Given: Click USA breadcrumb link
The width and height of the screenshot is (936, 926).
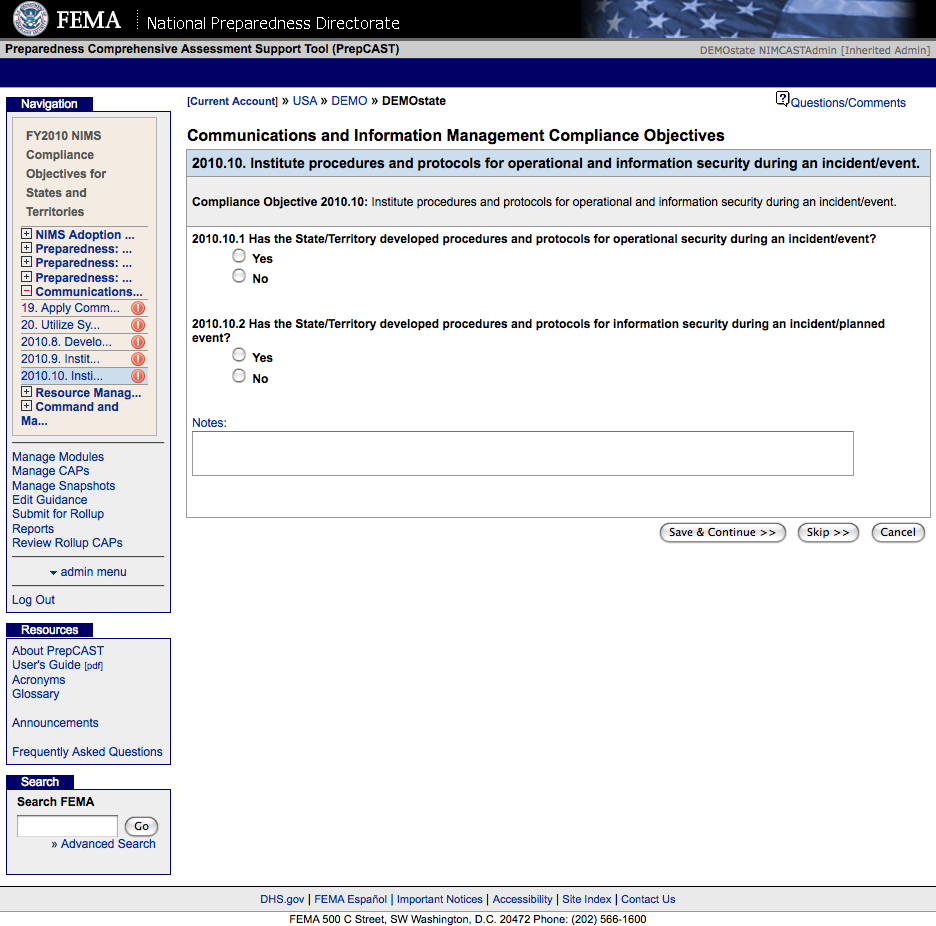Looking at the screenshot, I should coord(304,101).
